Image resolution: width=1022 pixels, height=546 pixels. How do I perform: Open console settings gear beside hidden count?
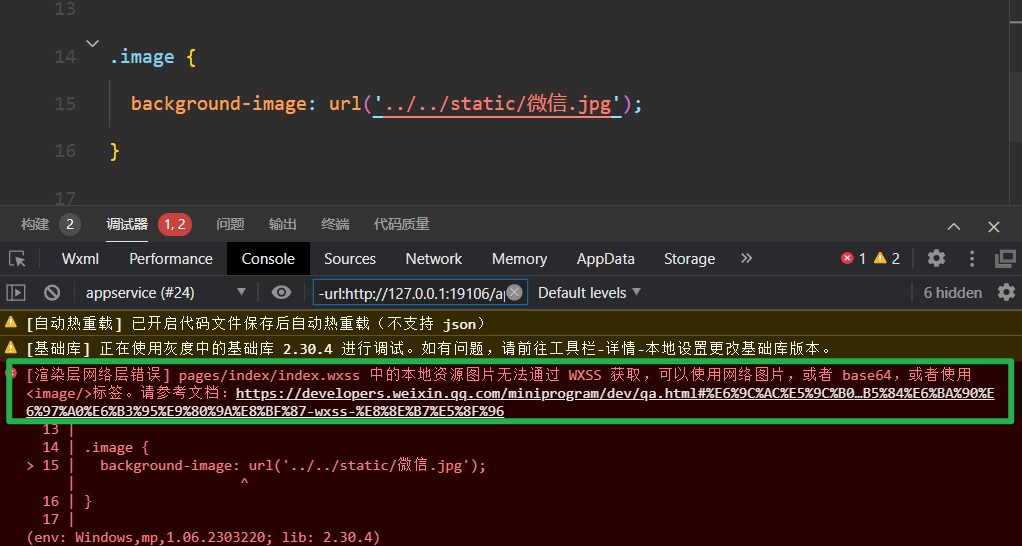click(1004, 293)
